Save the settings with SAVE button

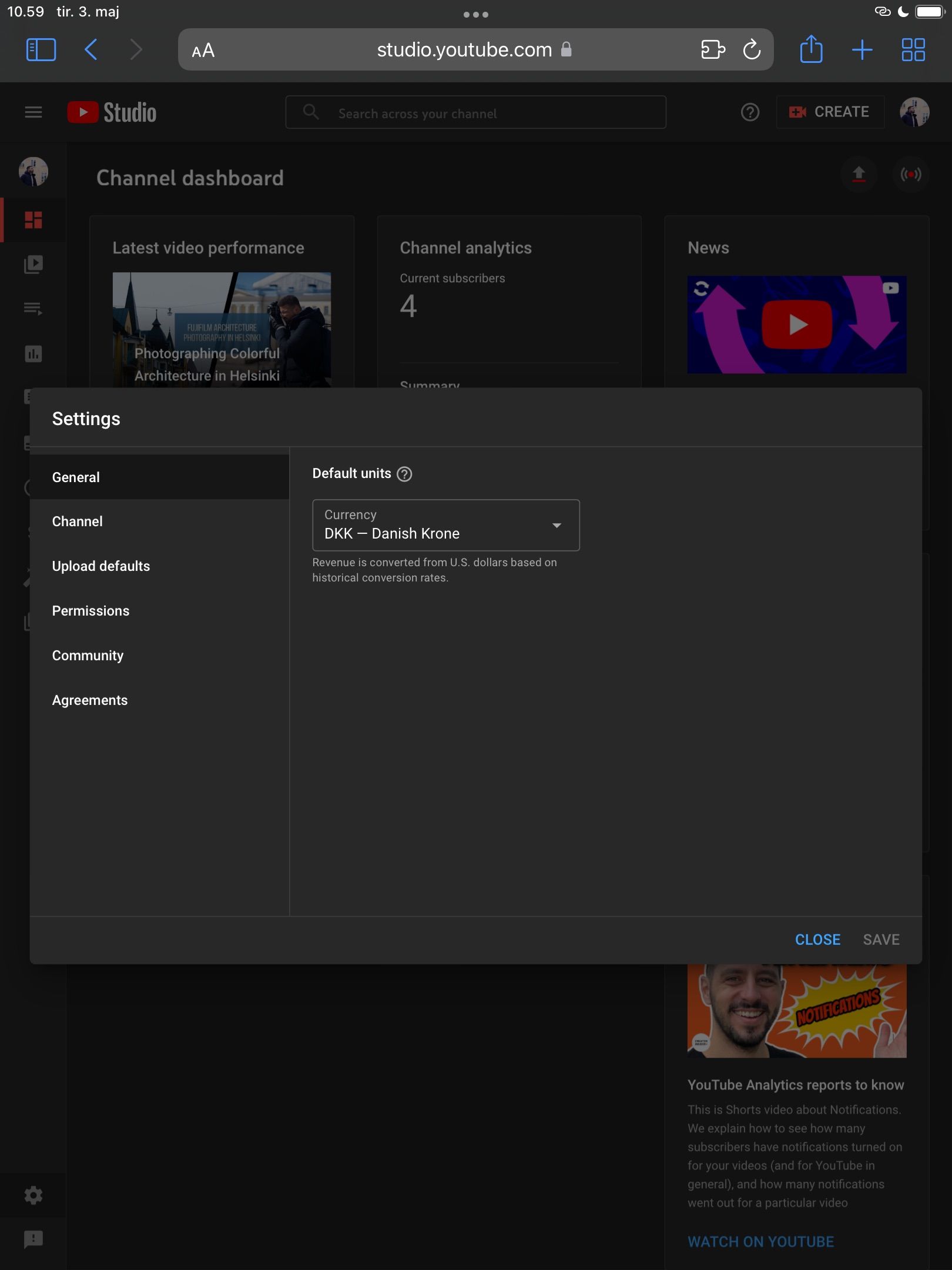click(x=881, y=940)
